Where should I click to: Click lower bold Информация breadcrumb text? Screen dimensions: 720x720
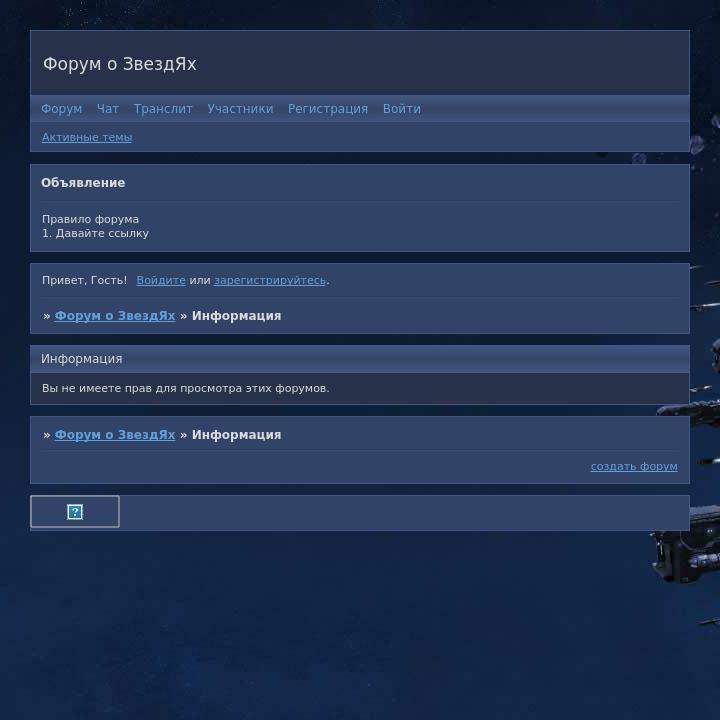click(236, 435)
